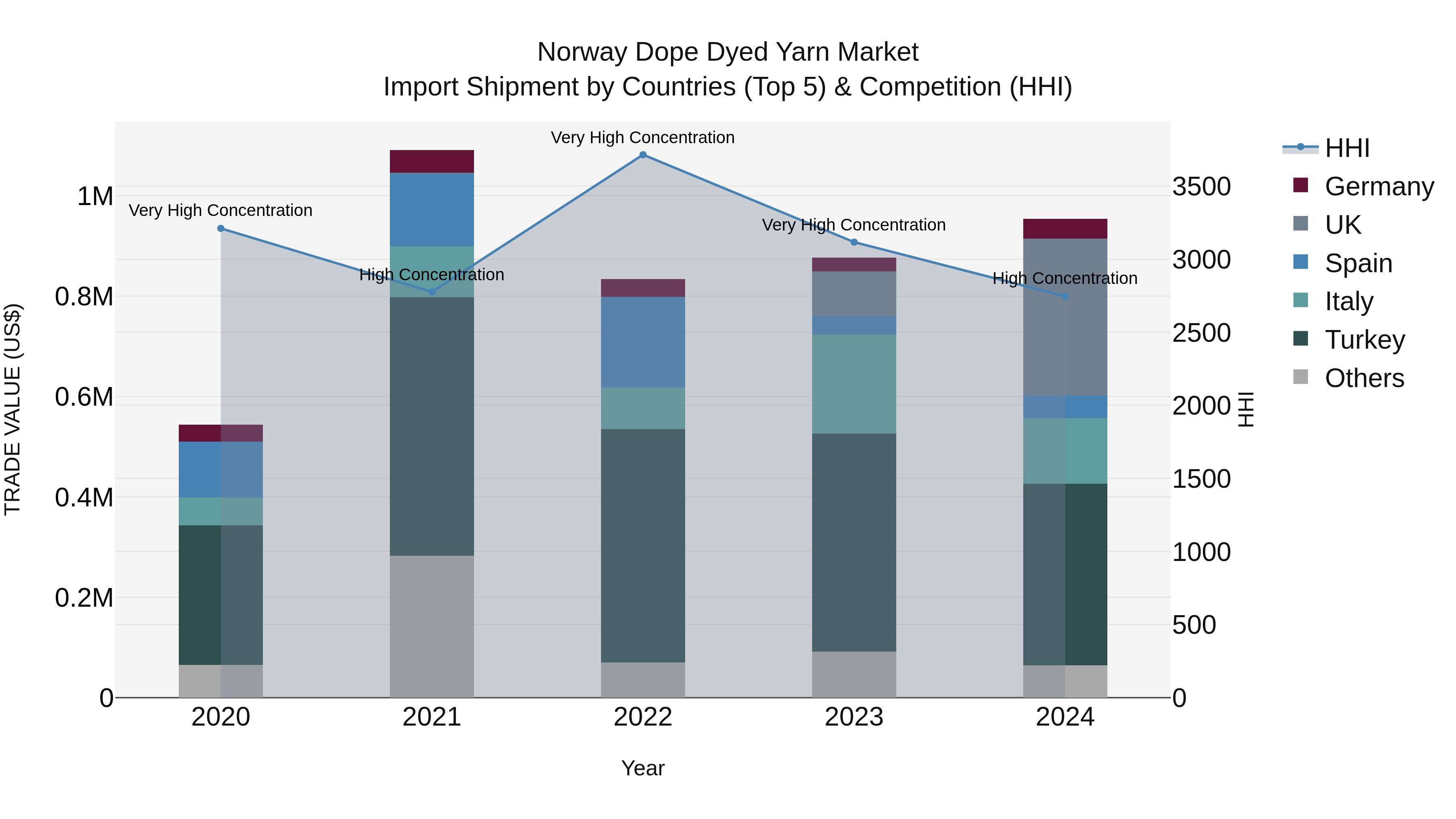Click the 2020 'Very High Concentration' annotation
The width and height of the screenshot is (1456, 819).
pos(220,210)
